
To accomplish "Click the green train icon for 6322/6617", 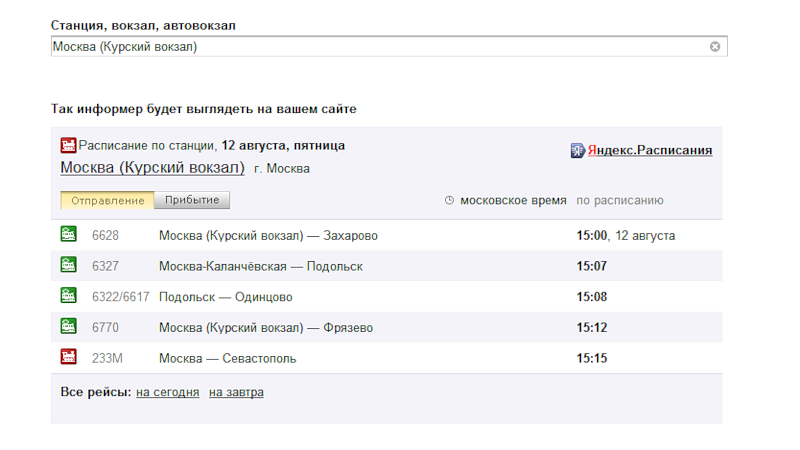I will 68,296.
